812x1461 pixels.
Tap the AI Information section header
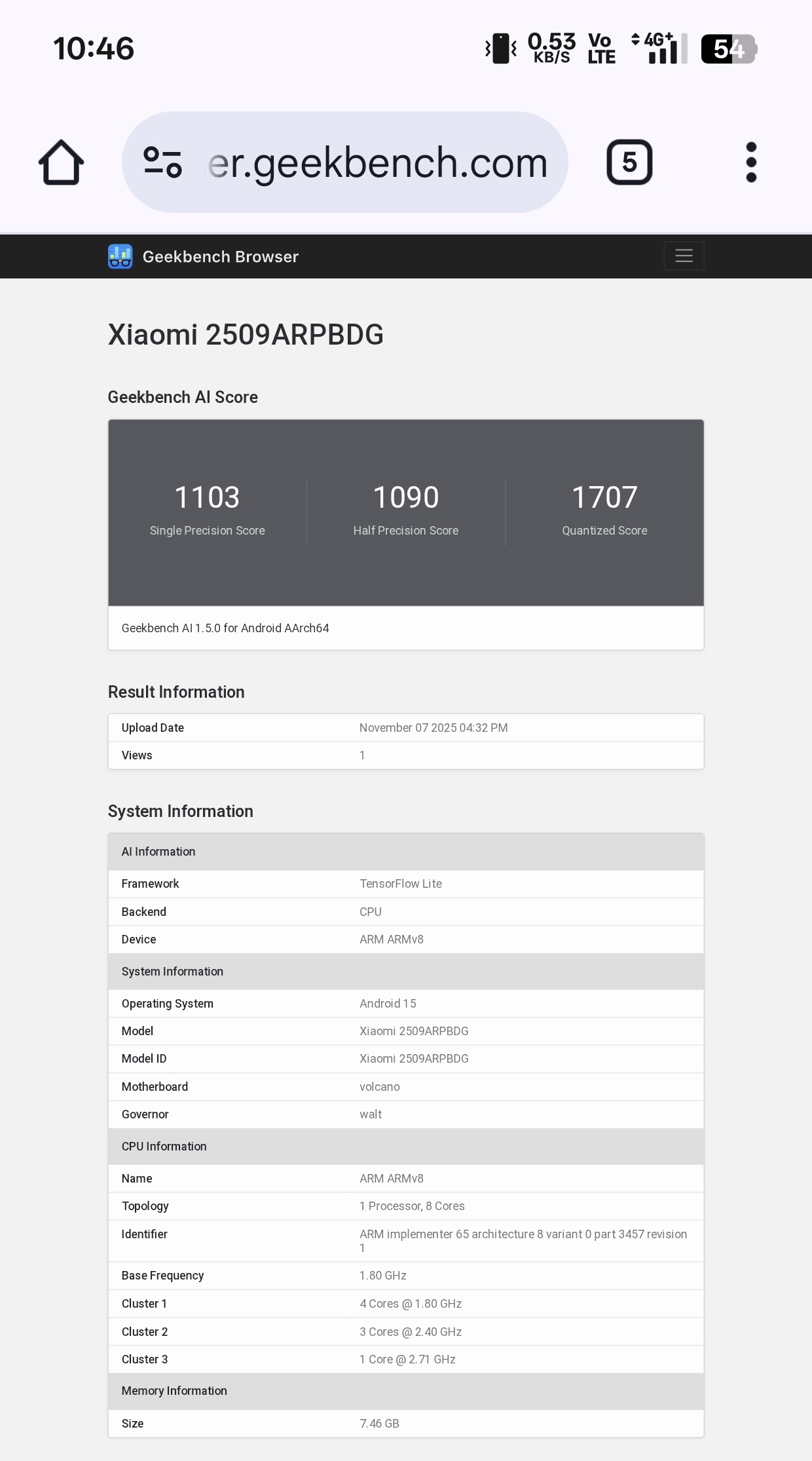pyautogui.click(x=158, y=852)
